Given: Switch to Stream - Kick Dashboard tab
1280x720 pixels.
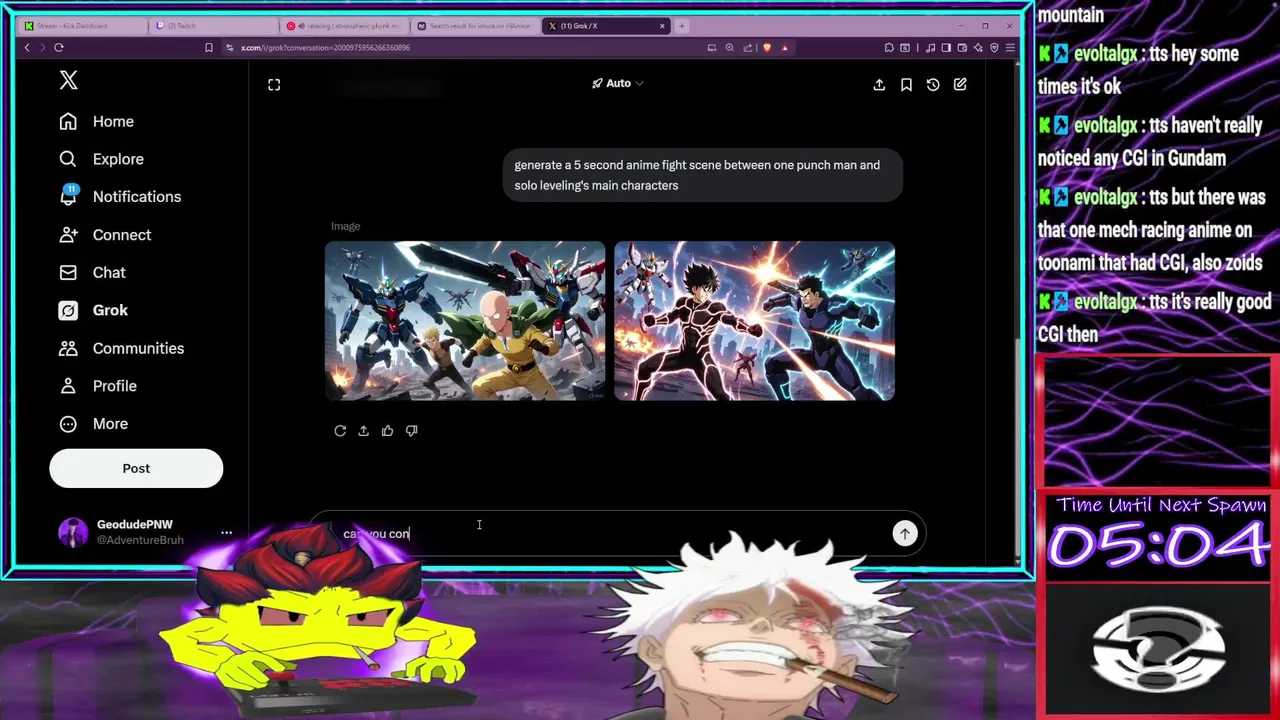Looking at the screenshot, I should 82,26.
